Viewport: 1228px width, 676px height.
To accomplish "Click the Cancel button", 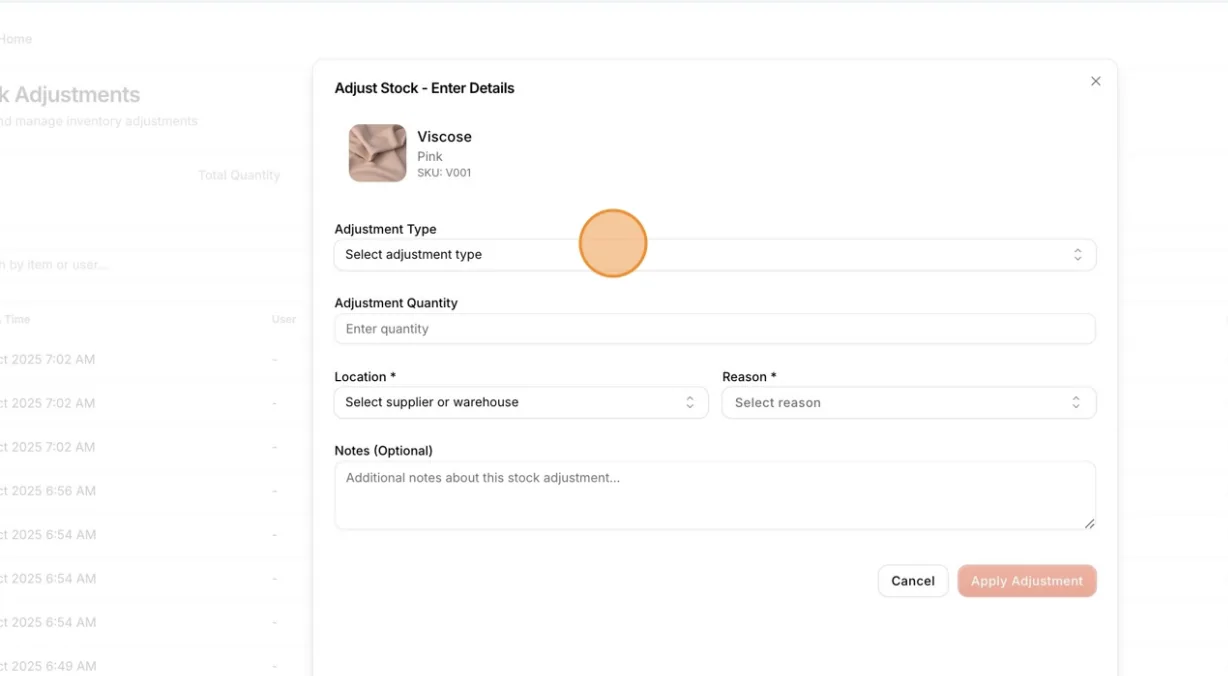I will point(913,581).
